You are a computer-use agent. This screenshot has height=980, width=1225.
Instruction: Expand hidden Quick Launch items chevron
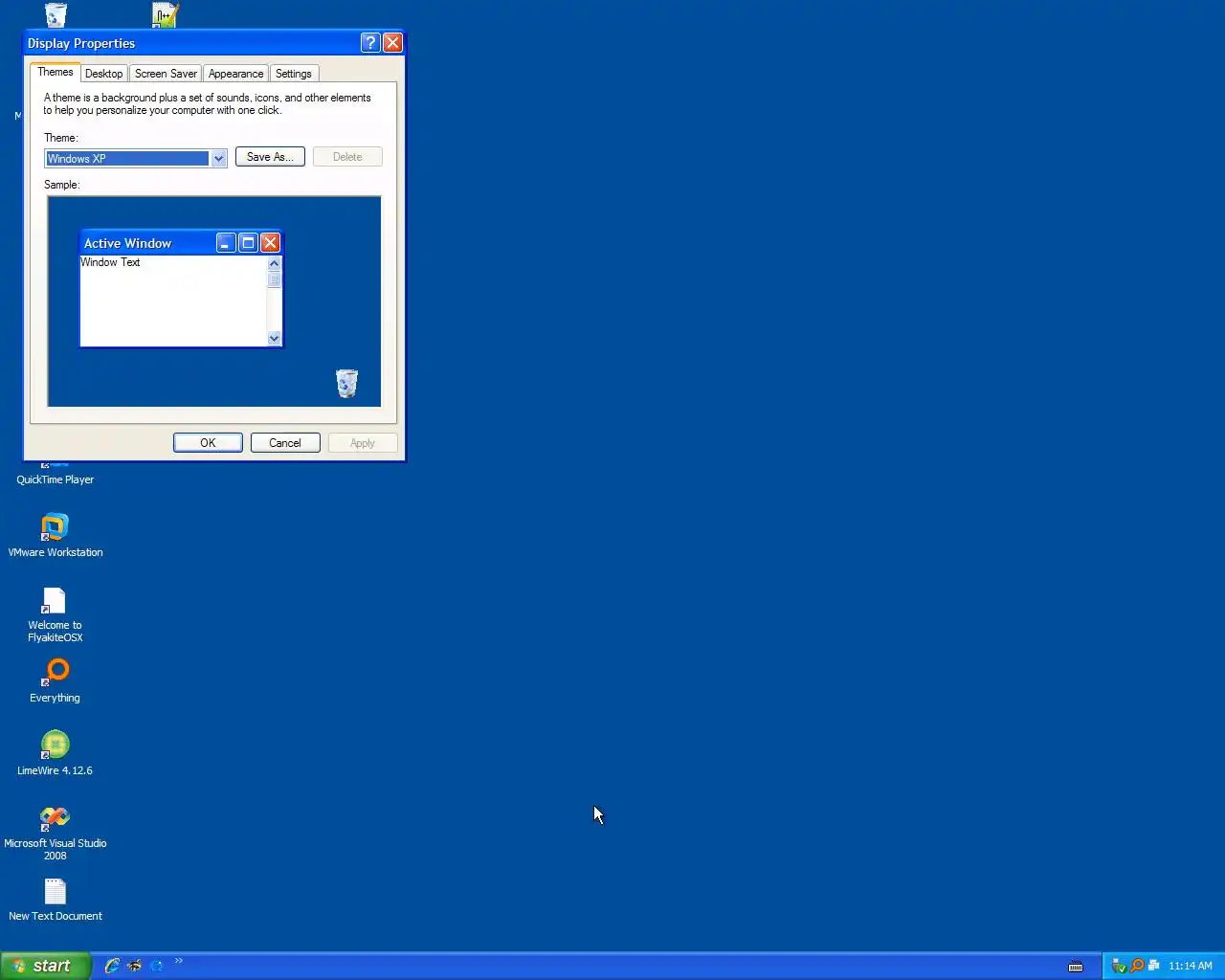(178, 961)
